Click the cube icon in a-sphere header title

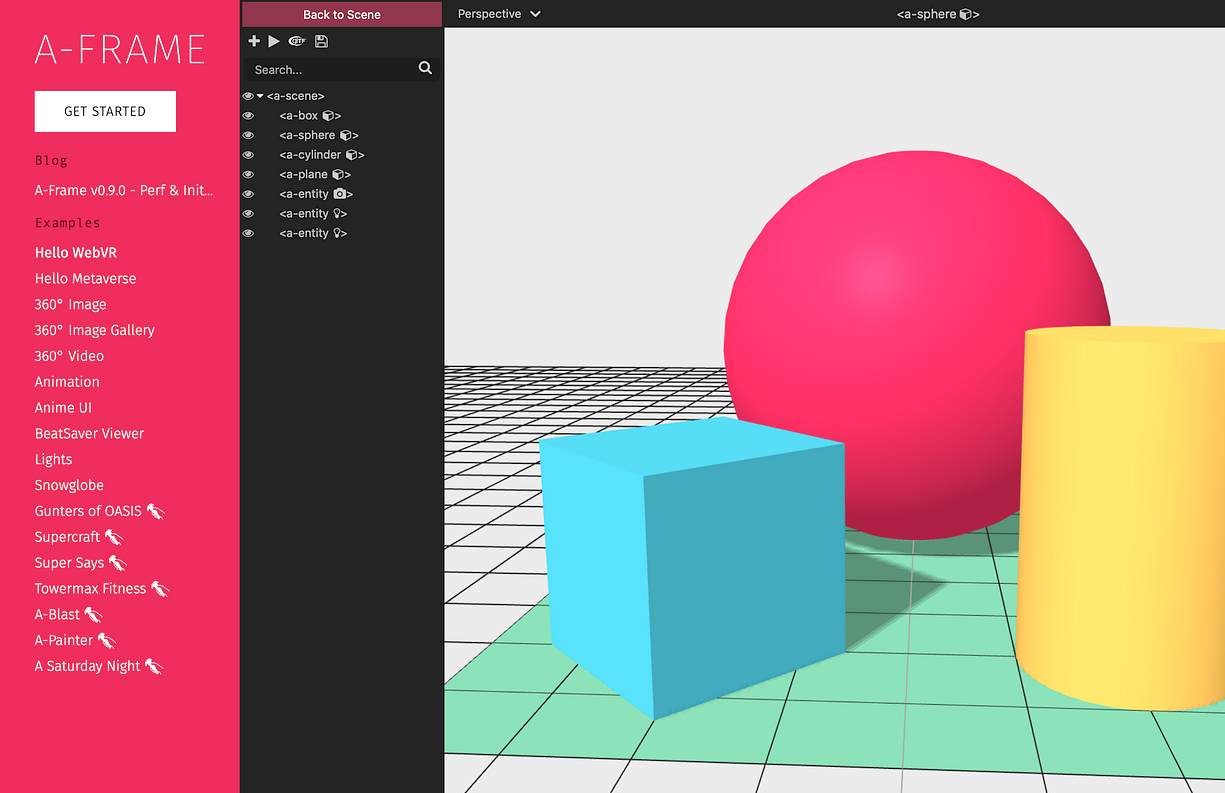pos(966,14)
